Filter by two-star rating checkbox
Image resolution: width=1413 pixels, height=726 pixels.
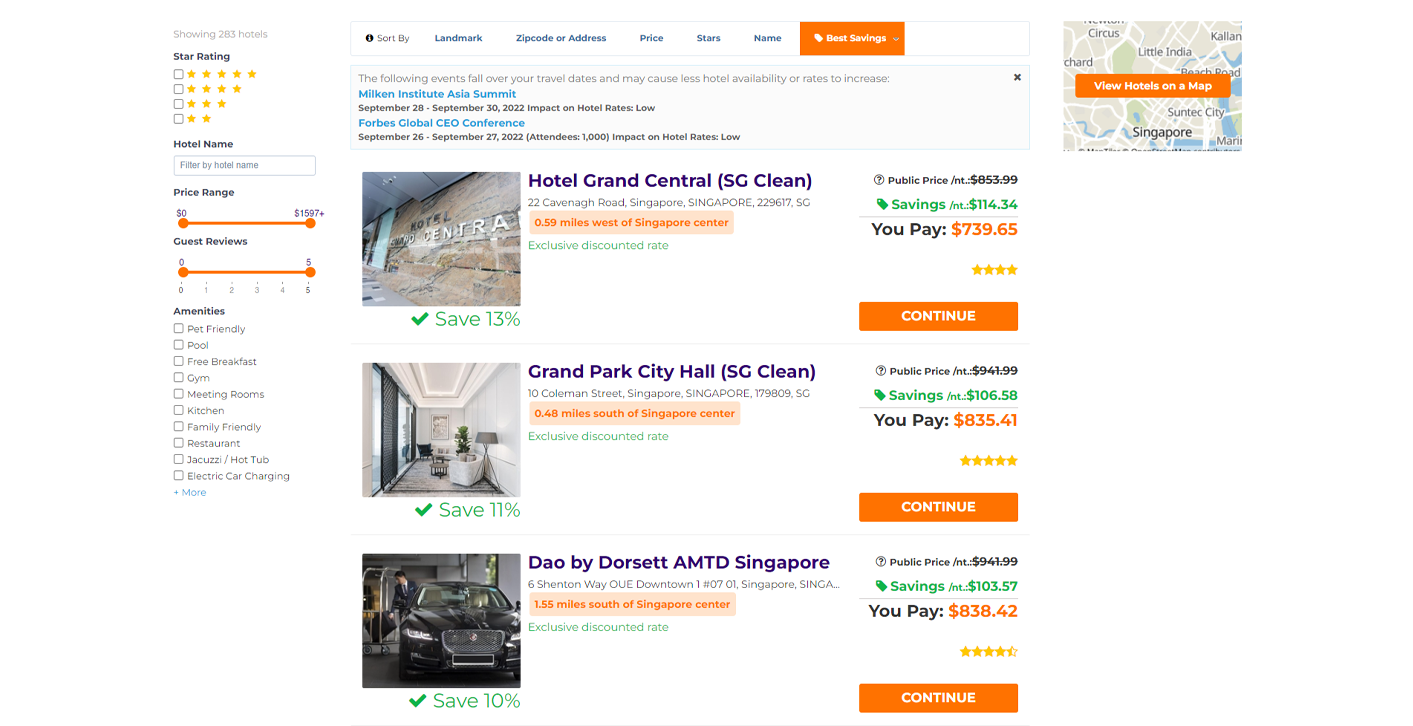178,119
